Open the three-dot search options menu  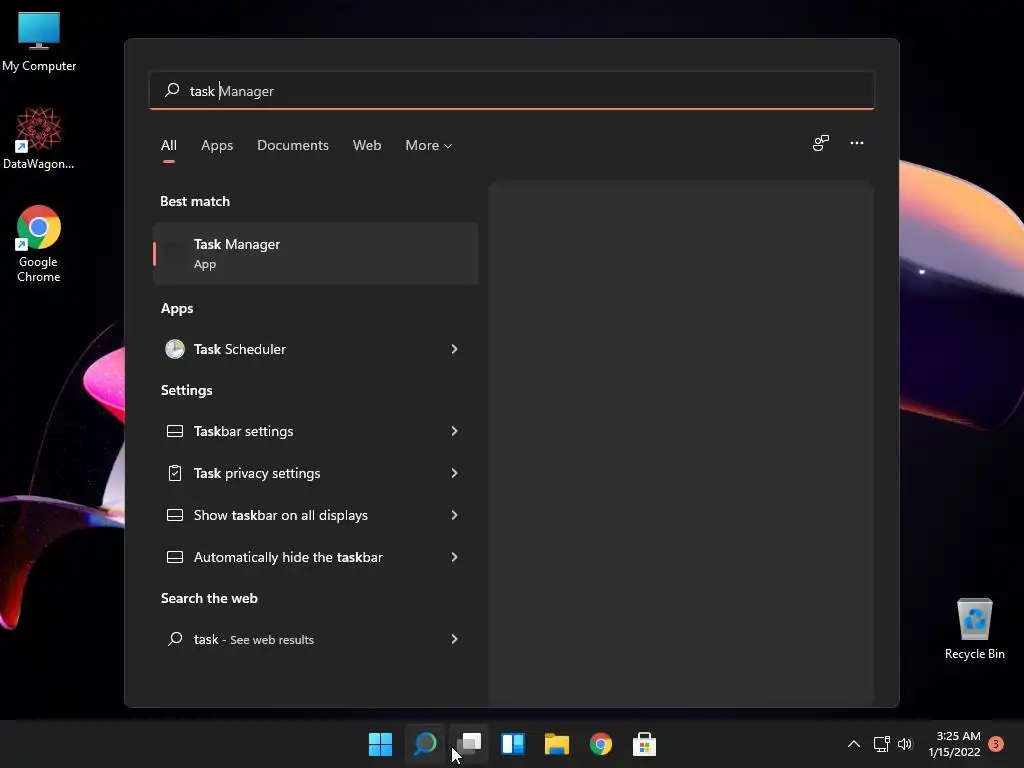pos(857,143)
